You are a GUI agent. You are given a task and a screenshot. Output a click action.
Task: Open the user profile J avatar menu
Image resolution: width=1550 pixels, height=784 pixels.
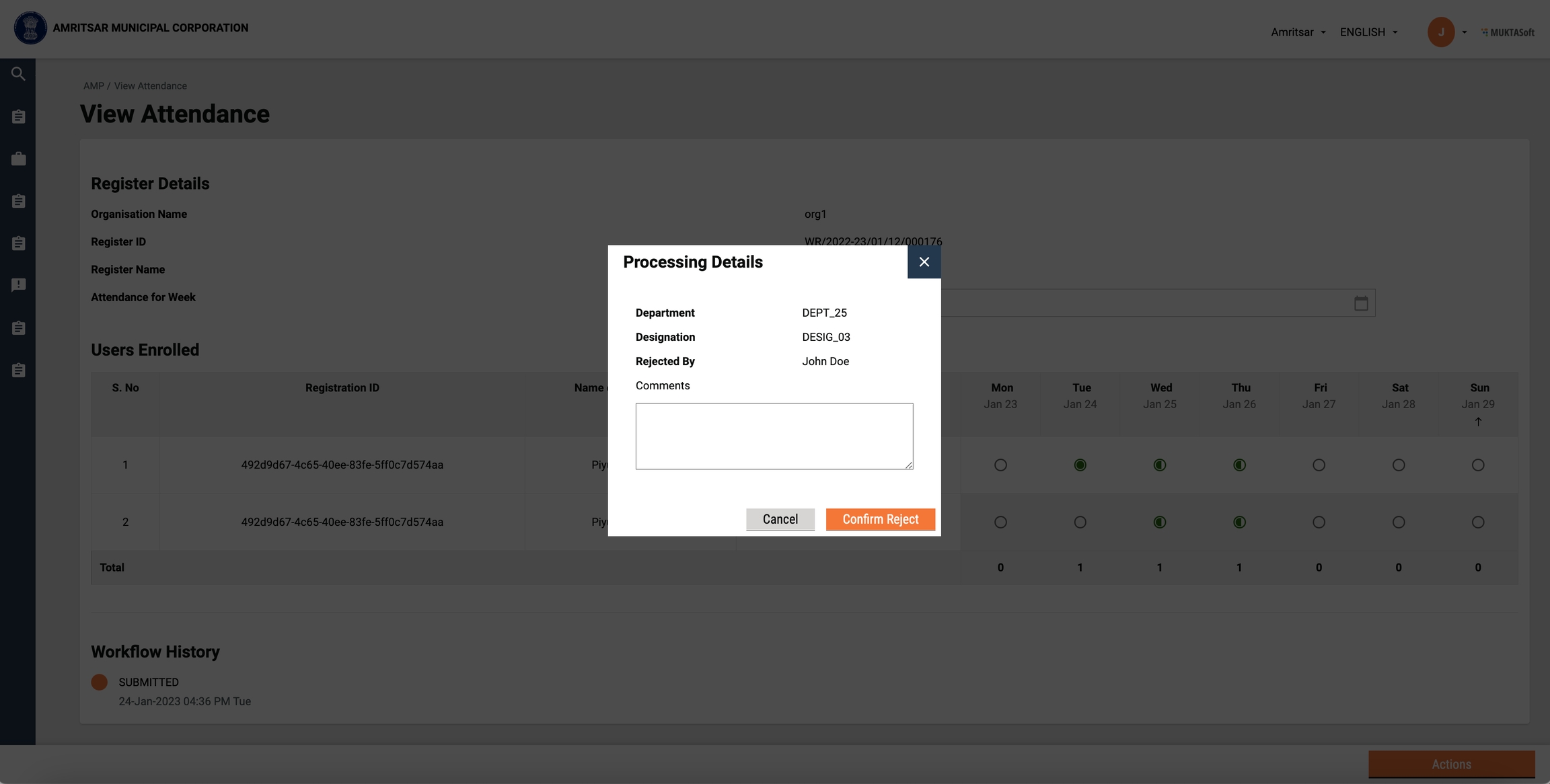[1441, 32]
